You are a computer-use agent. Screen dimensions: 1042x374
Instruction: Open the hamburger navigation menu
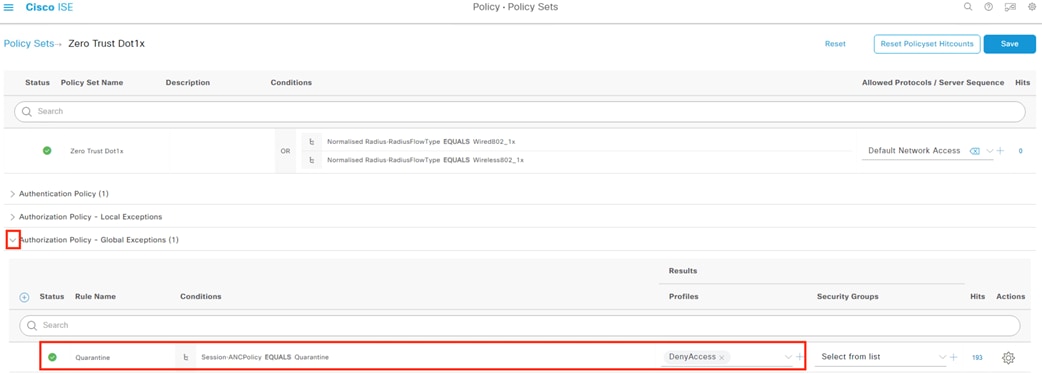click(9, 7)
